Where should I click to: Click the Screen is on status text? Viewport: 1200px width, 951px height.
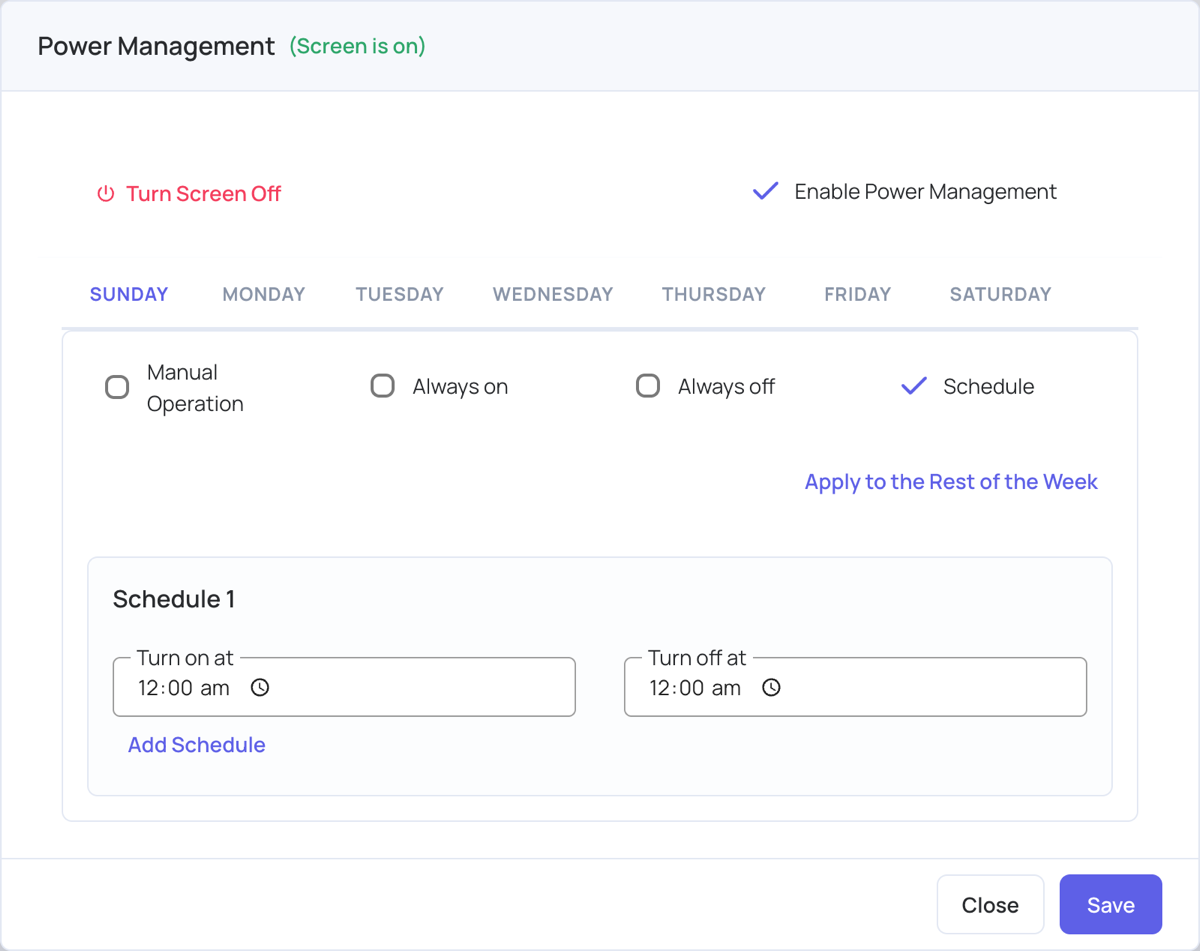tap(357, 46)
